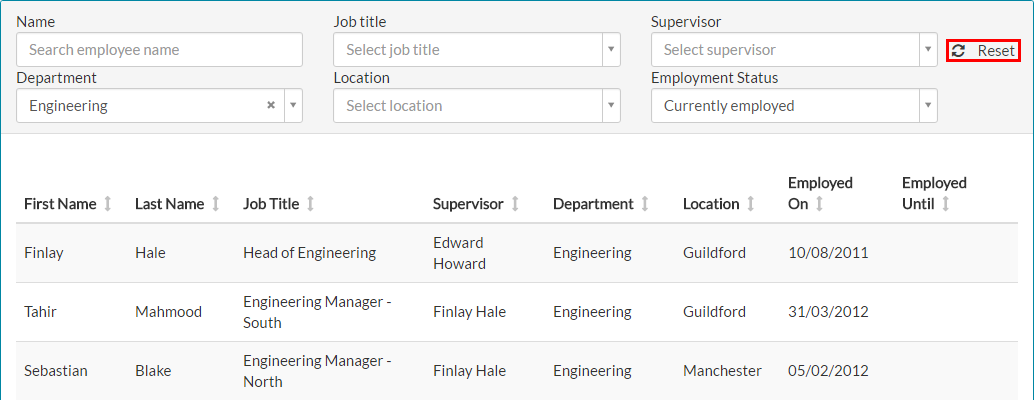The image size is (1034, 400).
Task: Sort by Employed Until arrows
Action: [945, 204]
